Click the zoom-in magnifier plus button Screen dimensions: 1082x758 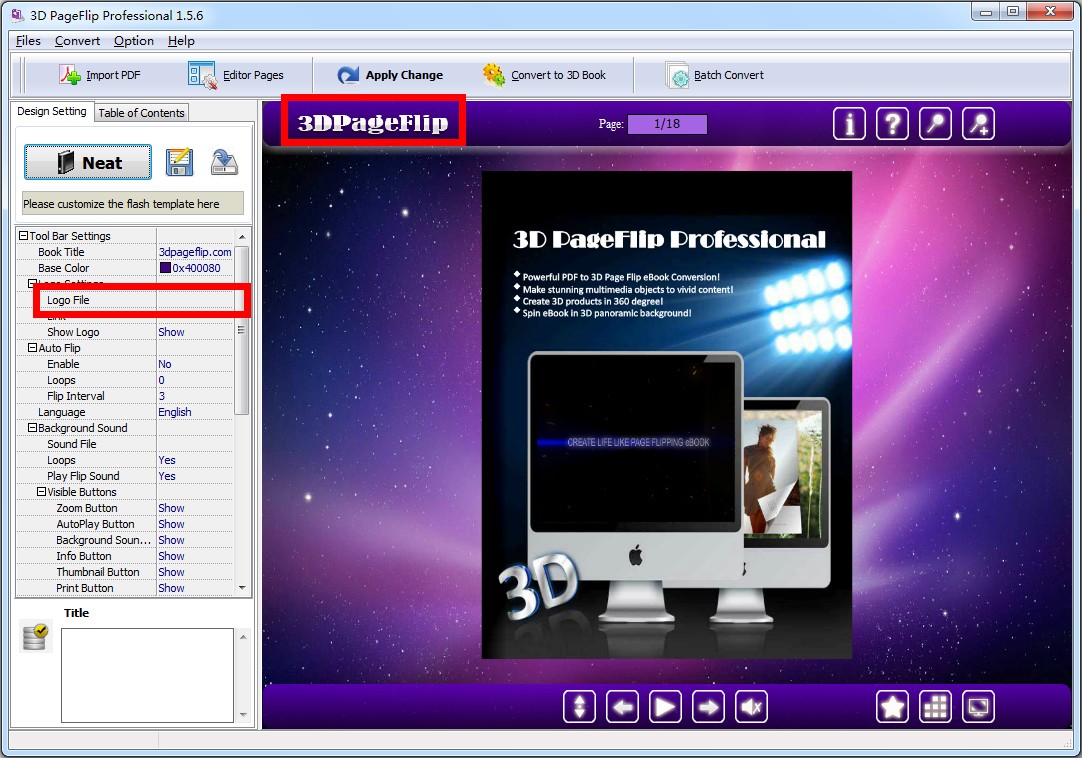[x=978, y=124]
